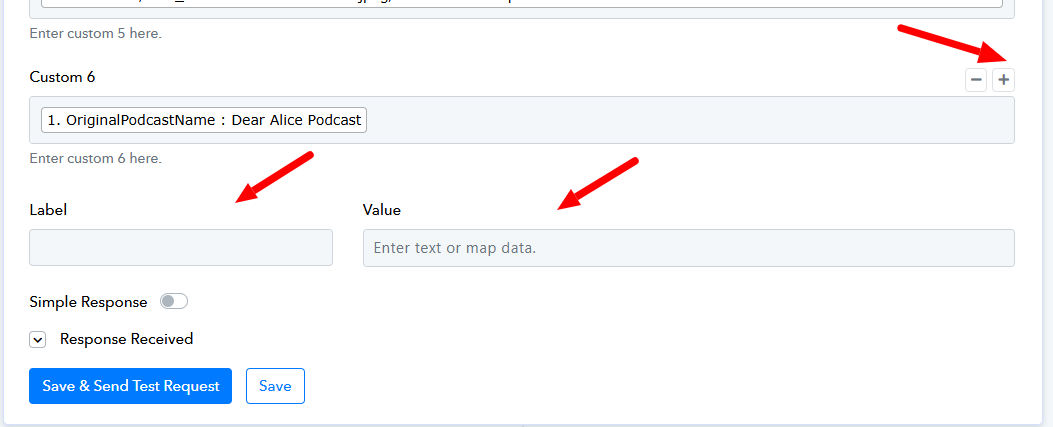Screen dimensions: 1053x427
Task: Click Save & Send Test Request
Action: [130, 386]
